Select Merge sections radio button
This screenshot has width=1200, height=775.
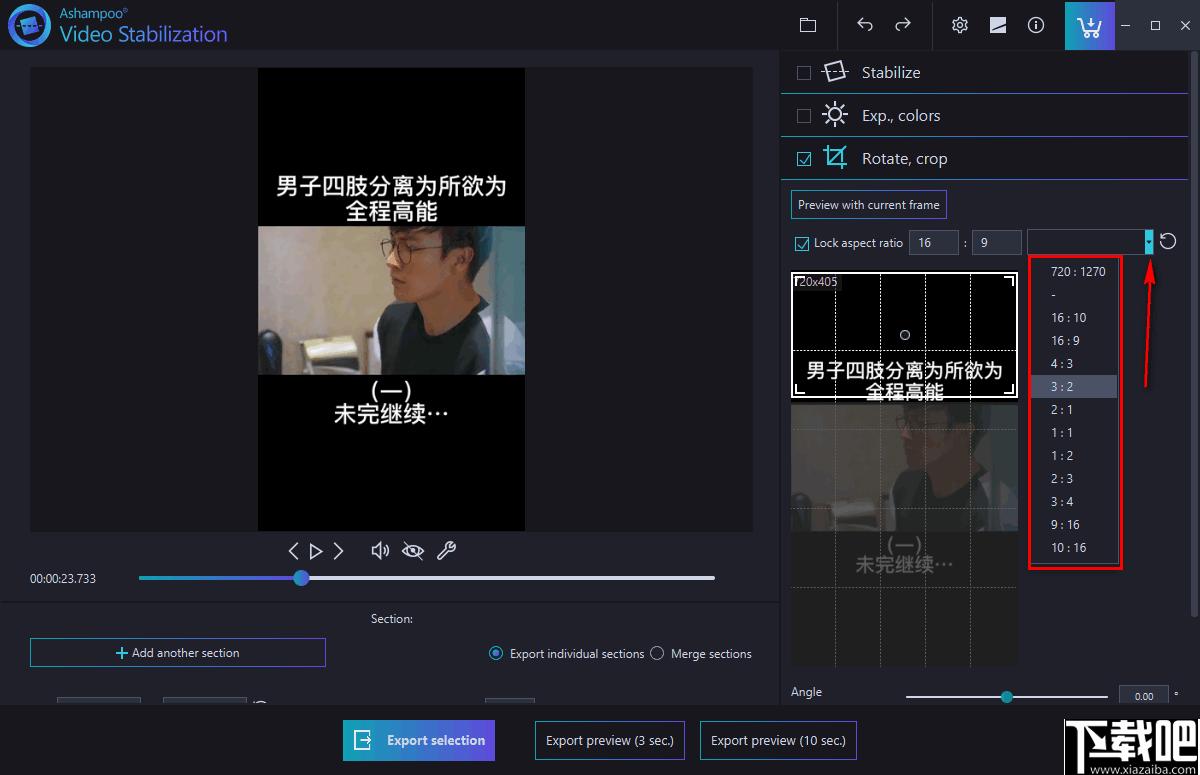657,653
